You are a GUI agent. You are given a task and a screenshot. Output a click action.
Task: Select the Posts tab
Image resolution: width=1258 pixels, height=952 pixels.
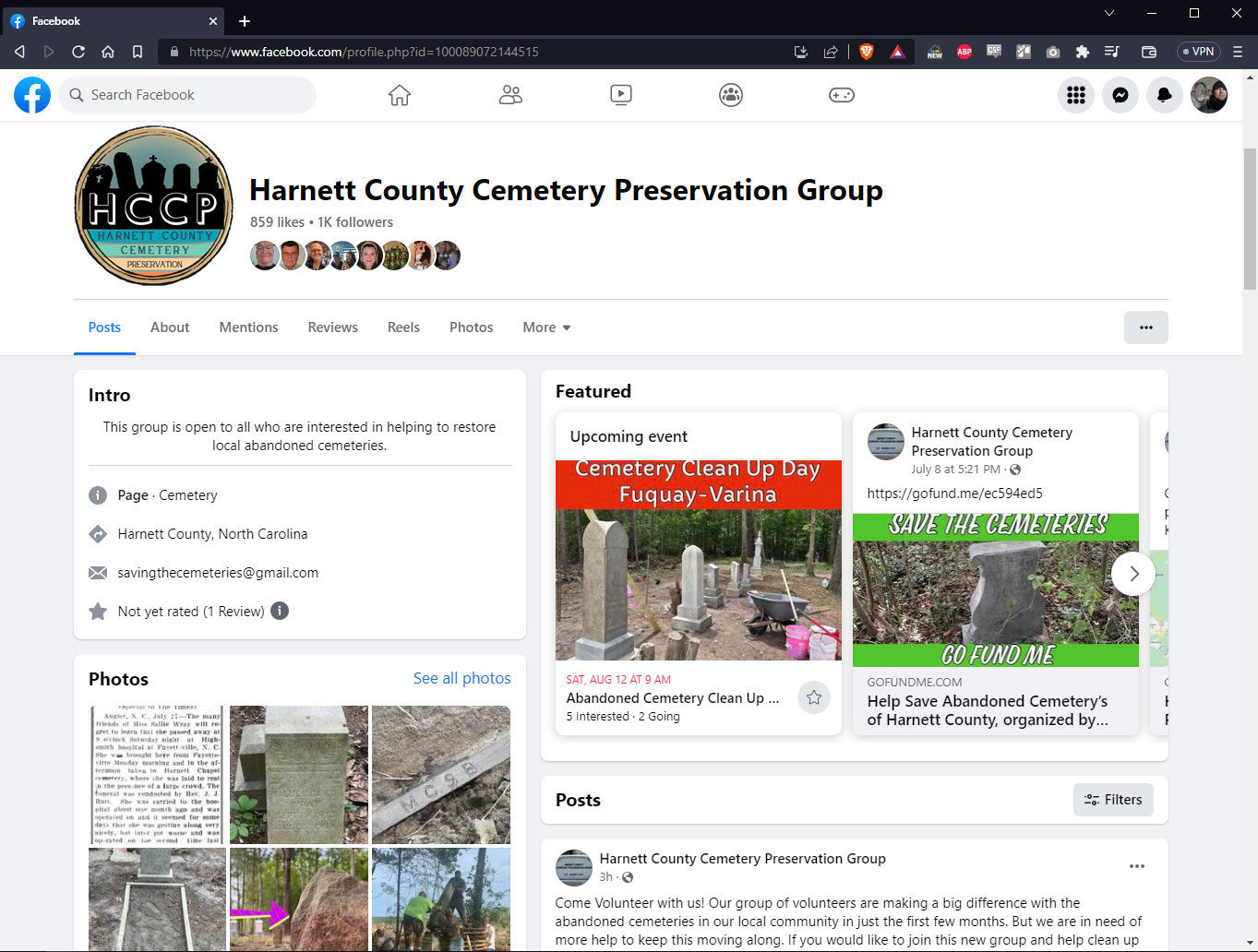(x=104, y=327)
